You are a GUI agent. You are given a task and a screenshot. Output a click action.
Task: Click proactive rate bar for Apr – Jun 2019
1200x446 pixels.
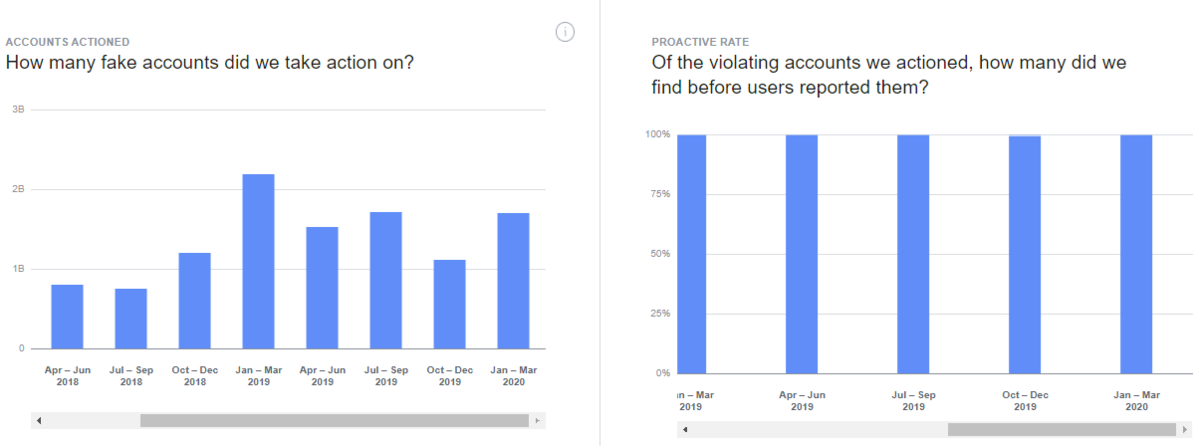click(802, 254)
